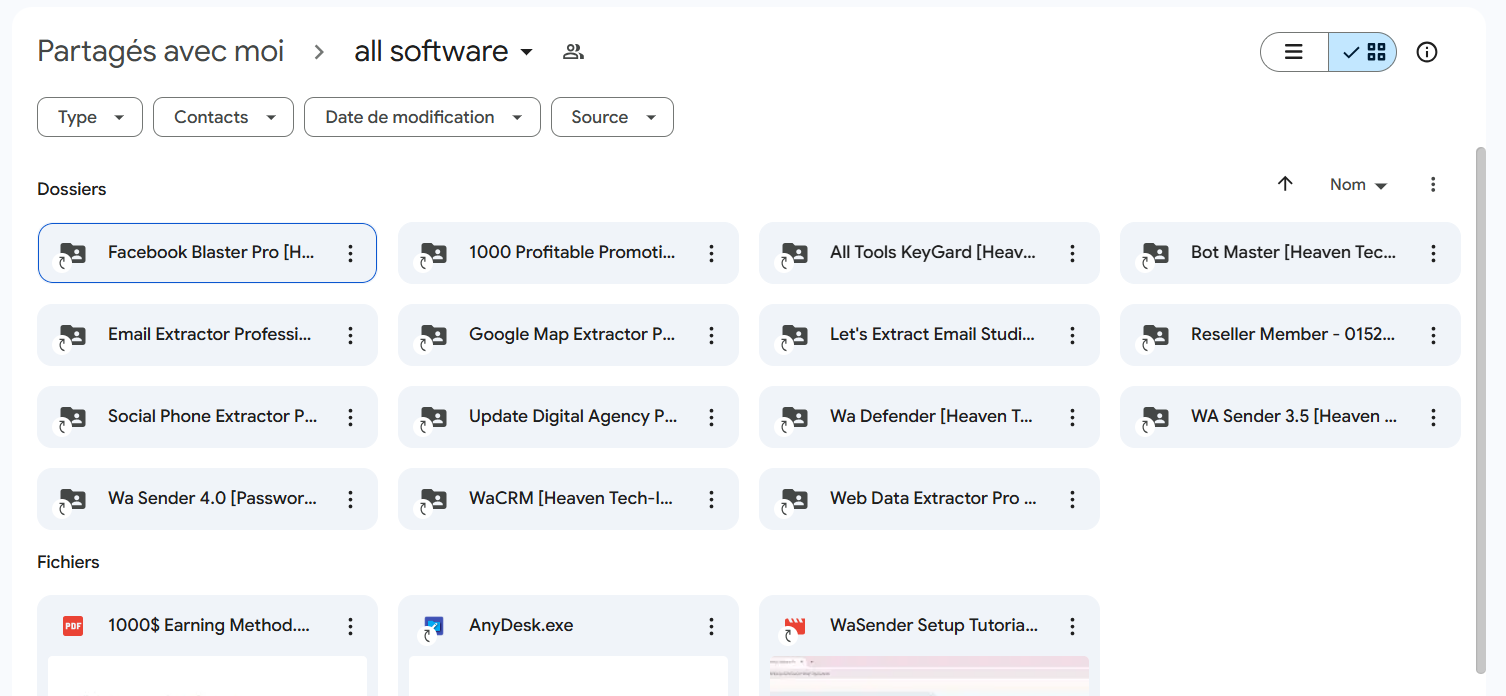
Task: Open the WA Sender 3.5 folder
Action: pyautogui.click(x=1290, y=417)
